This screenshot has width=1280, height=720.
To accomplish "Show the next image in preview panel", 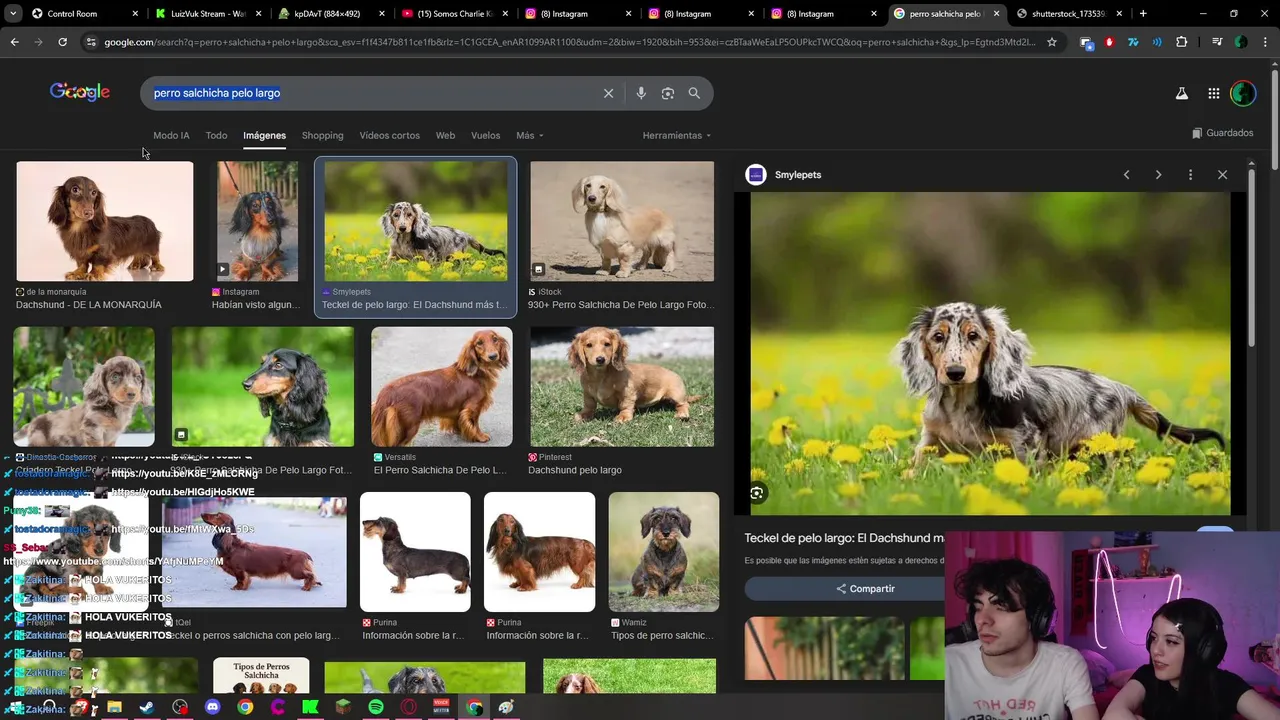I will (1158, 175).
